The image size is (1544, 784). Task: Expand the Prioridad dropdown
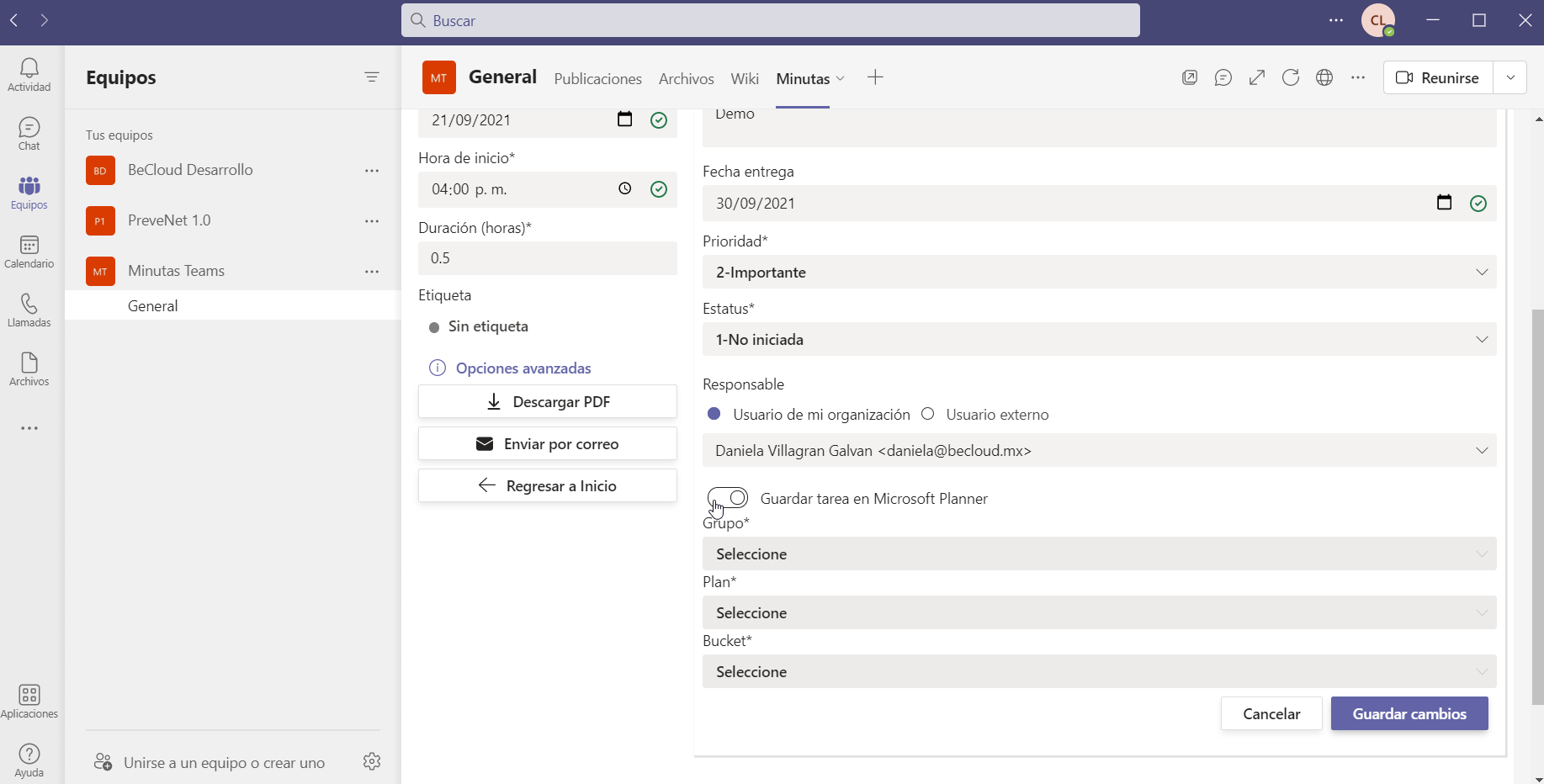pos(1100,272)
